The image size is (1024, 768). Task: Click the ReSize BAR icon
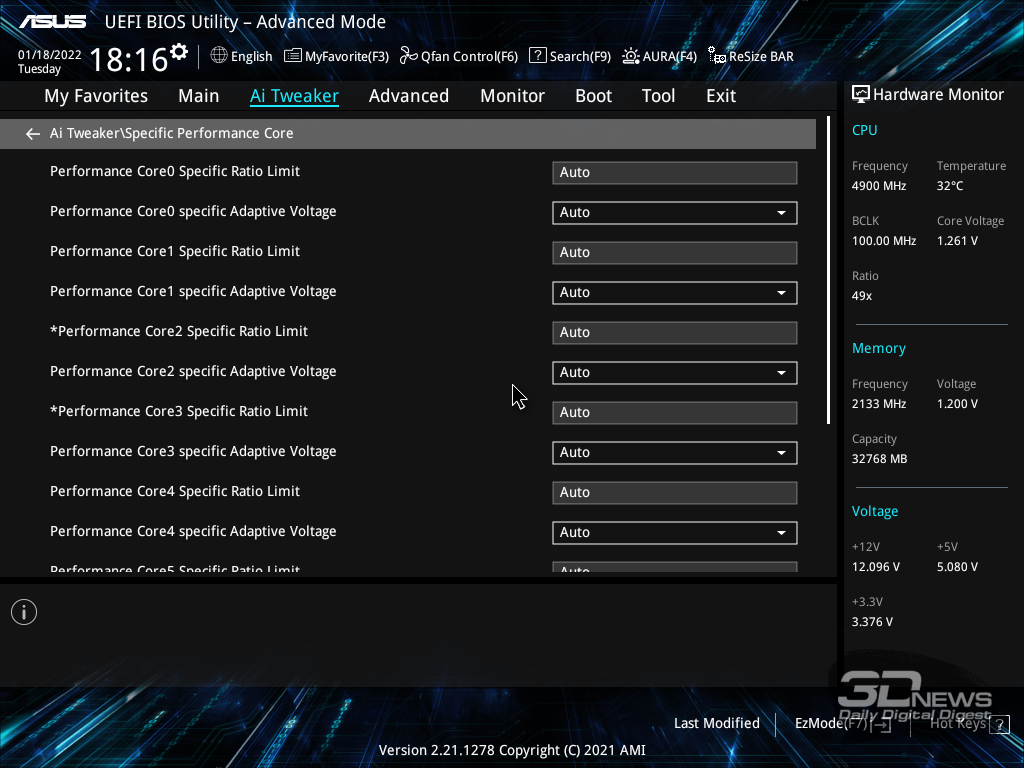717,56
